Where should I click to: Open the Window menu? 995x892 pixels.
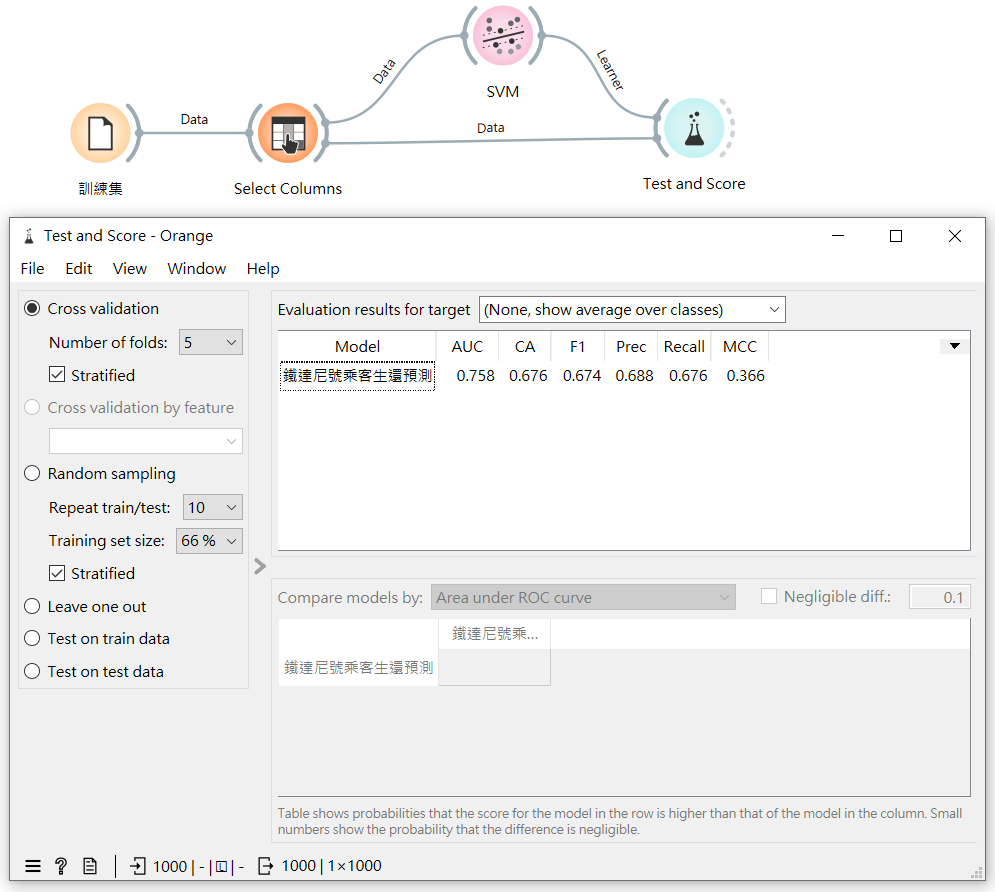pos(196,269)
